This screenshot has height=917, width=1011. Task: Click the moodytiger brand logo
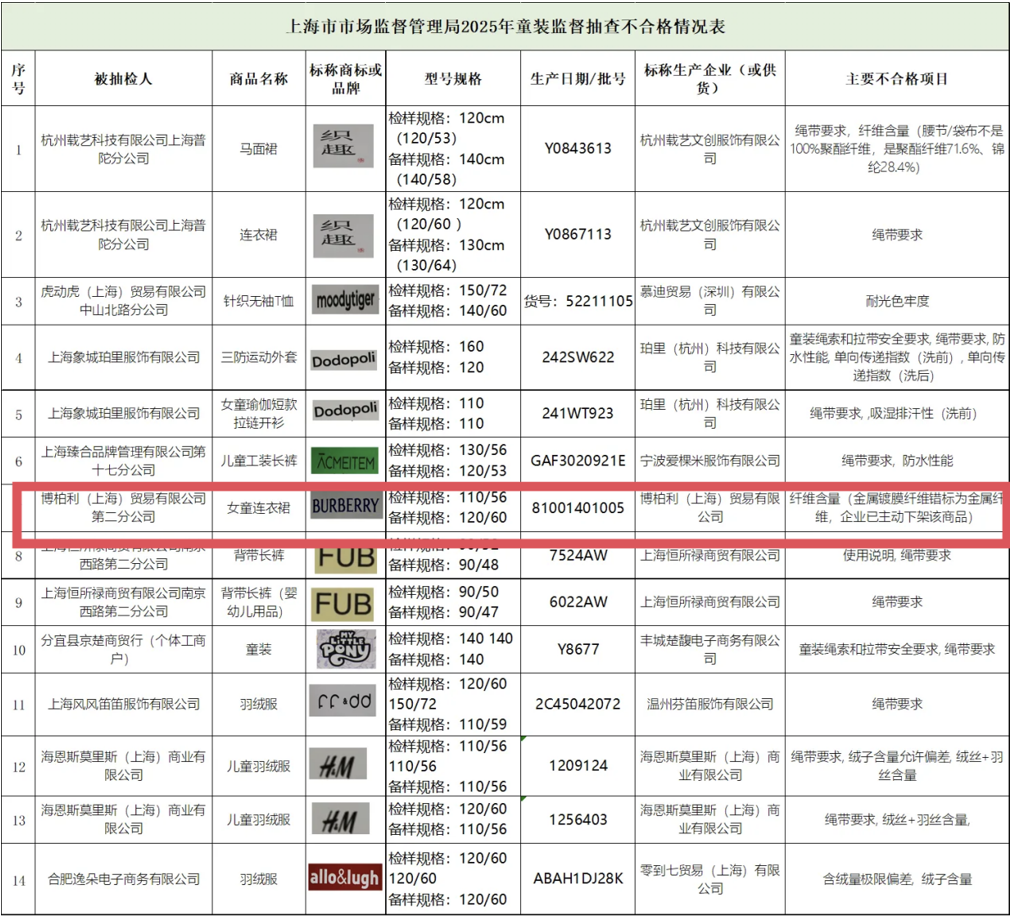pos(345,300)
